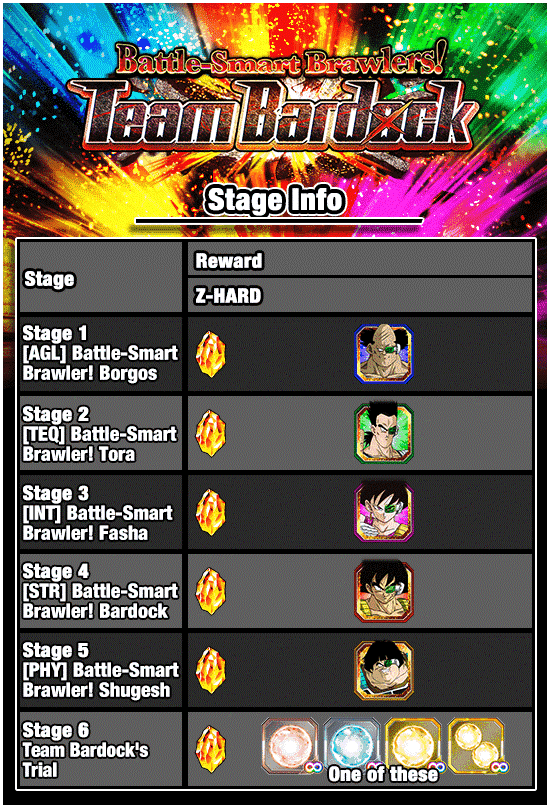Click the Borgos character icon

(x=384, y=354)
